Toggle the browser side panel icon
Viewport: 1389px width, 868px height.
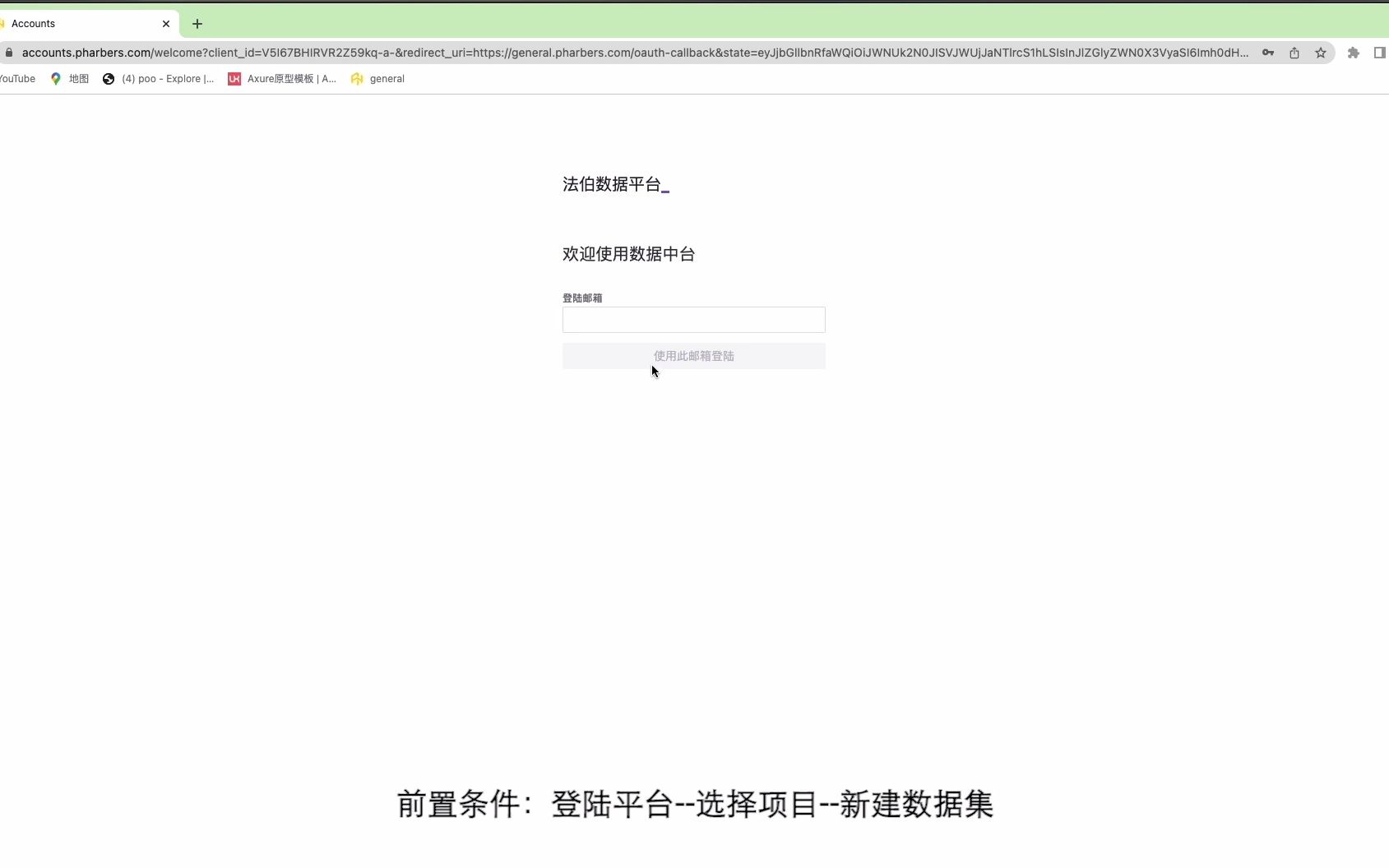1380,53
